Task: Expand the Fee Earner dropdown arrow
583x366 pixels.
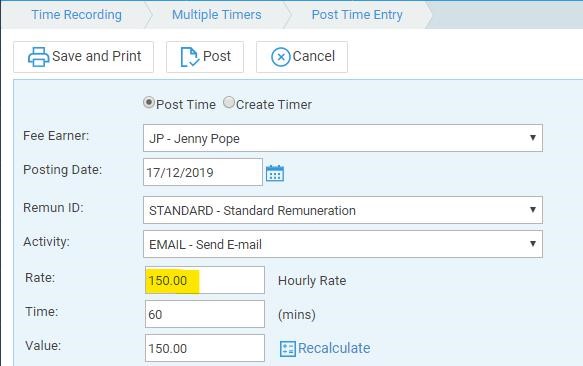Action: (533, 138)
